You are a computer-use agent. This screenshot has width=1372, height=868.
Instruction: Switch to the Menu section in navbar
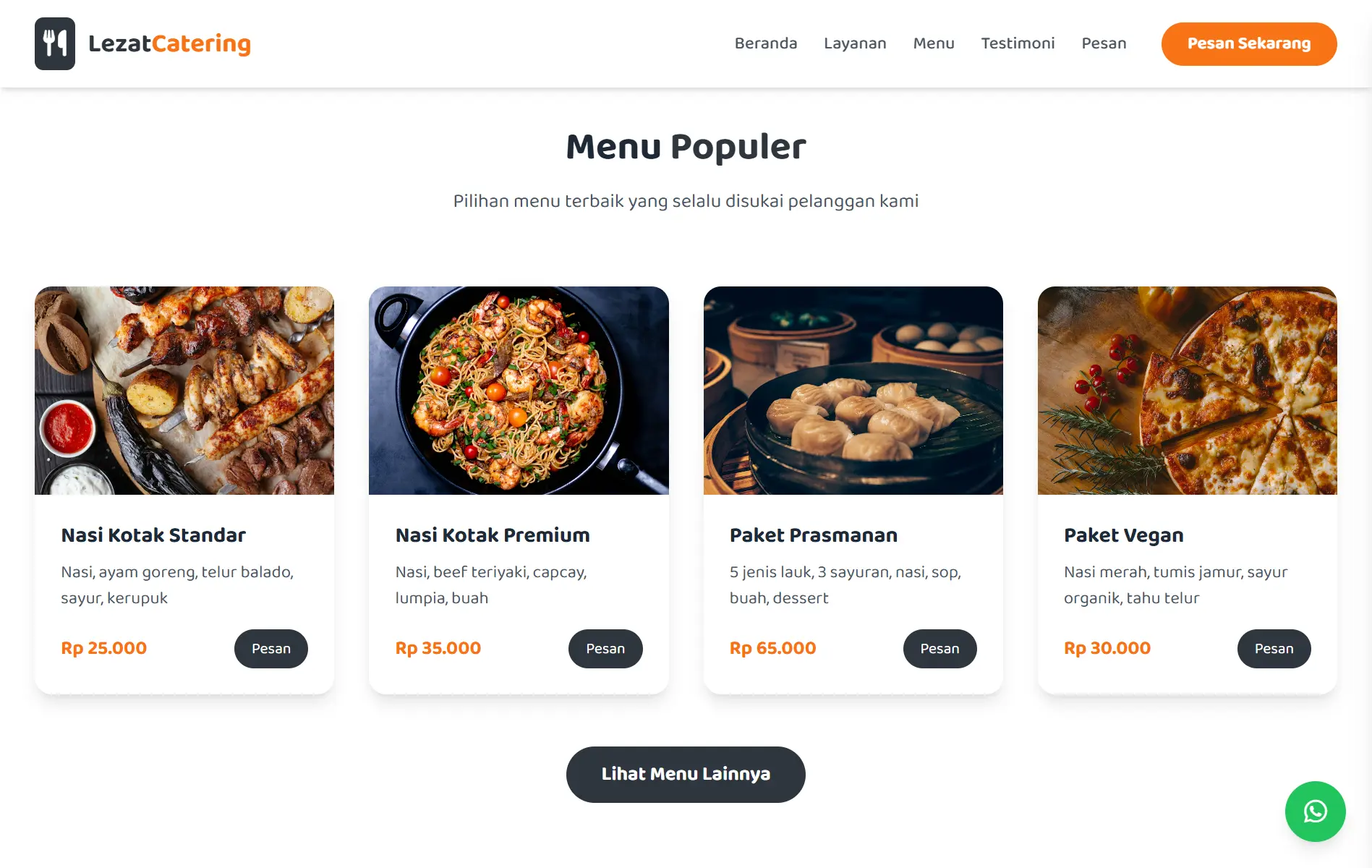pos(934,43)
